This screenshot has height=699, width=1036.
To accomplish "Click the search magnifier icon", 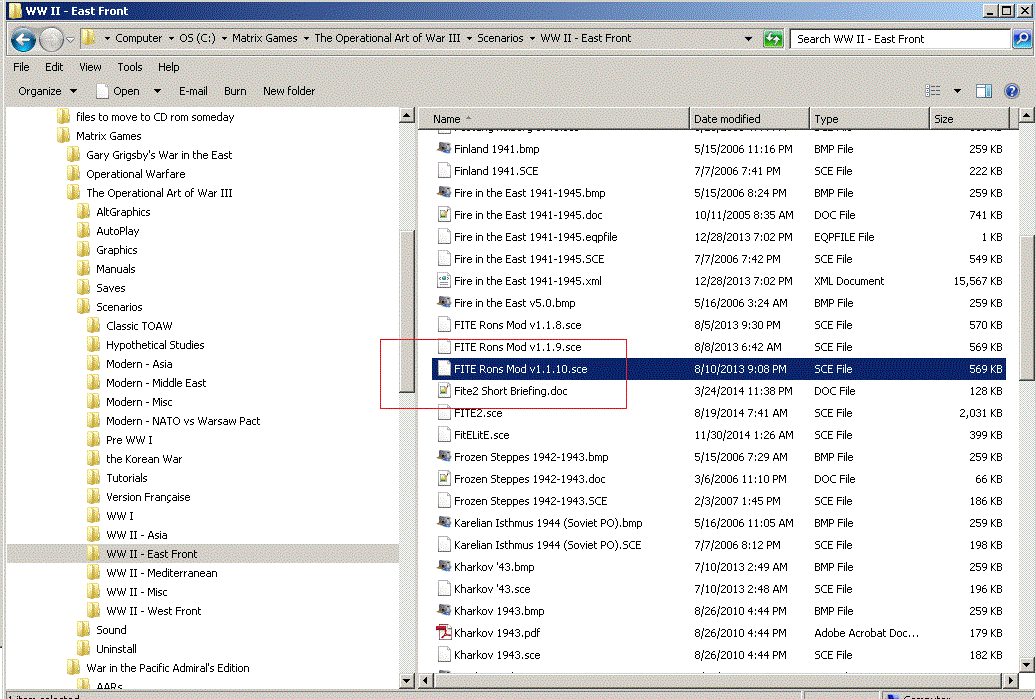I will (1021, 39).
